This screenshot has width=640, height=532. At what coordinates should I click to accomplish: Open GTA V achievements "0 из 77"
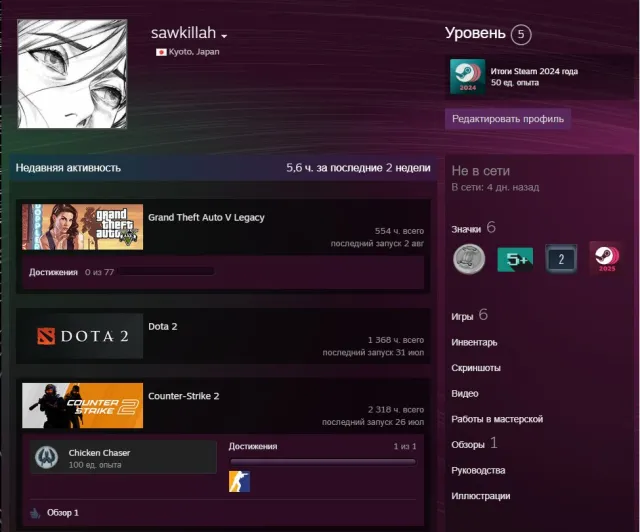click(x=99, y=272)
